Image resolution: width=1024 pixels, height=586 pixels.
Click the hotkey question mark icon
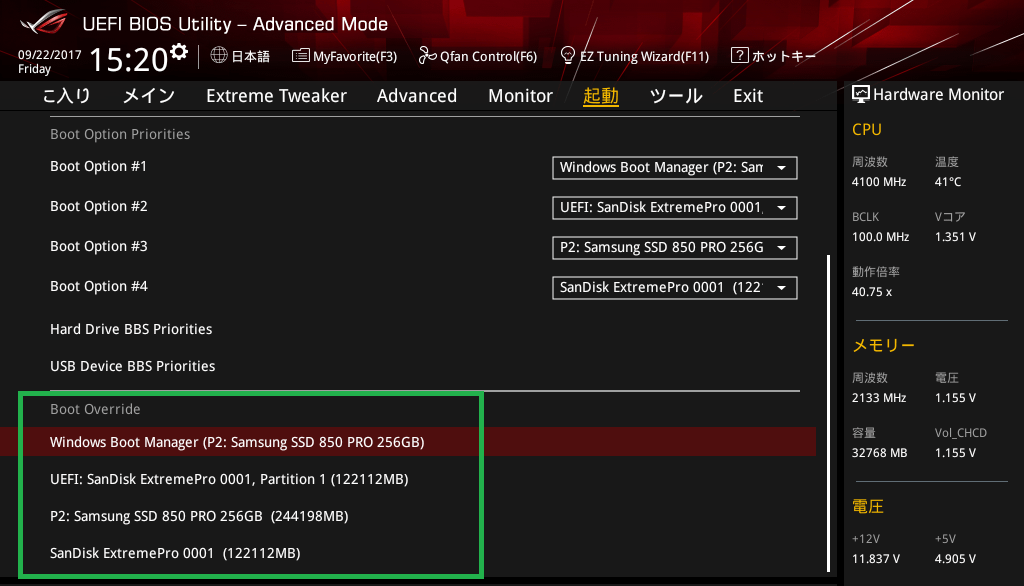coord(739,56)
